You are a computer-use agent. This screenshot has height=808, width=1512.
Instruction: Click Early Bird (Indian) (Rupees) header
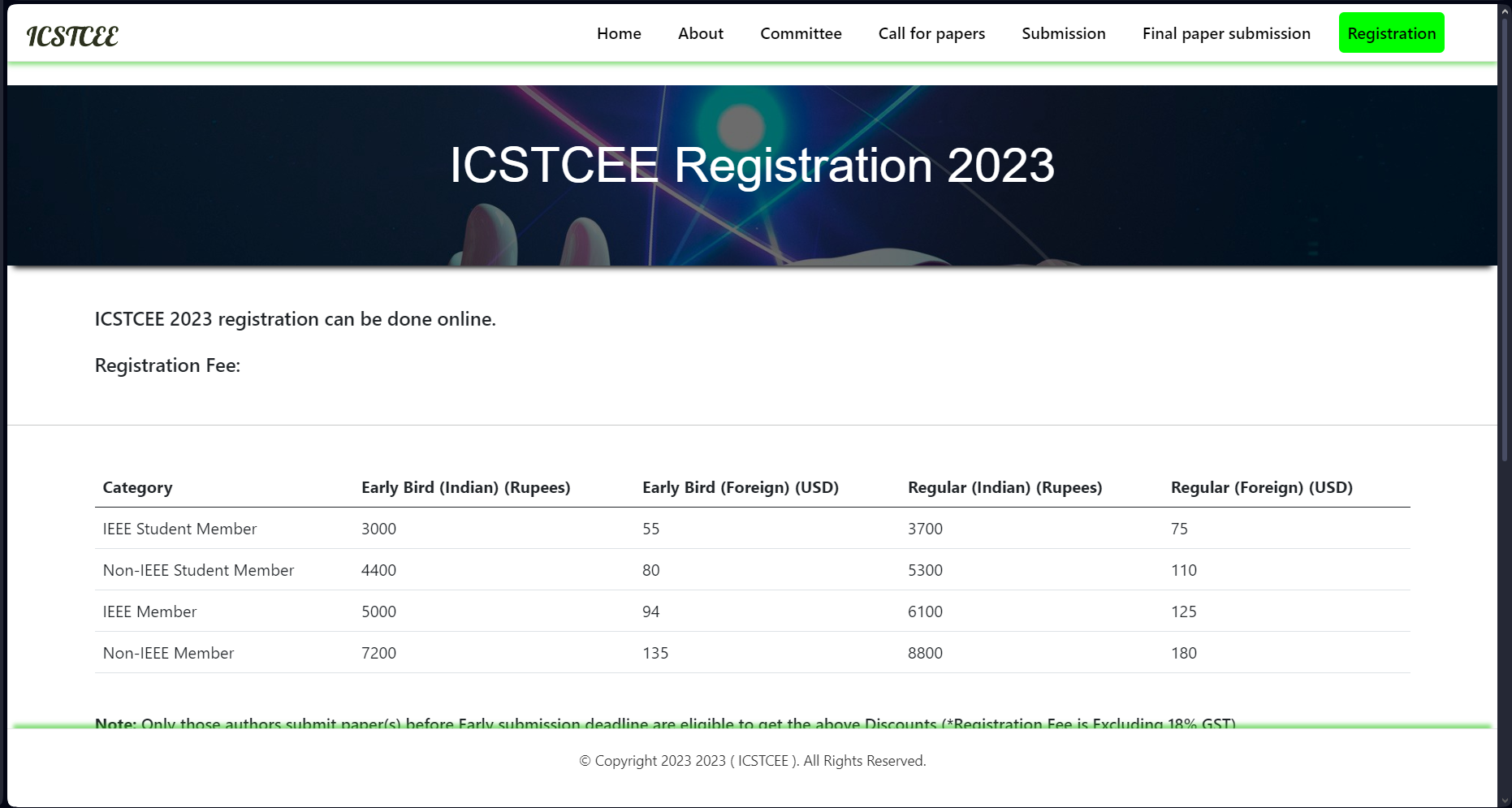[x=466, y=487]
